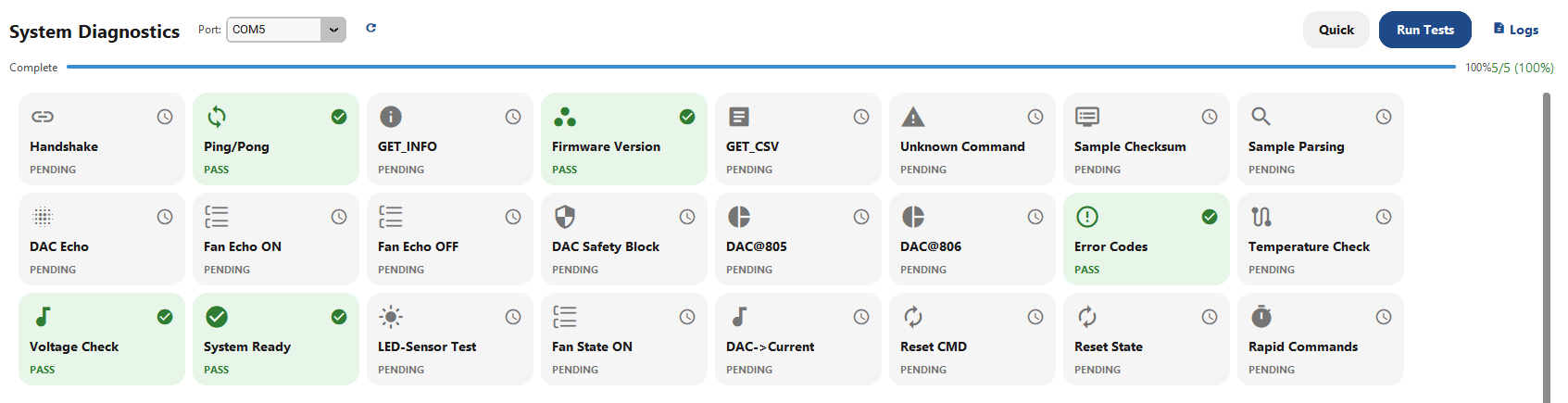Screen dimensions: 1568x403
Task: Click the PASS status under Firmware Version
Action: point(565,170)
